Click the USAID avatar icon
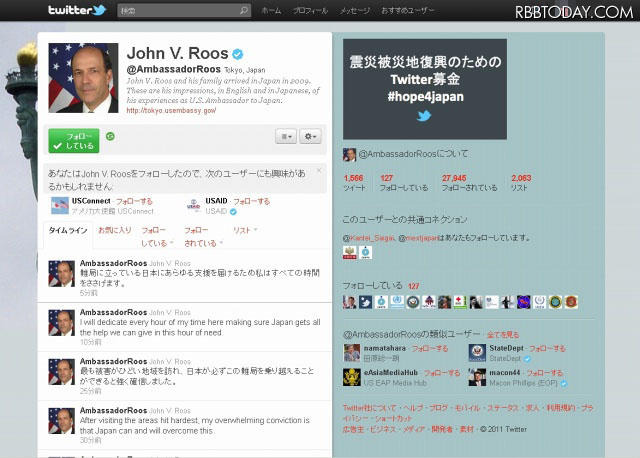Image resolution: width=640 pixels, height=458 pixels. (x=193, y=206)
